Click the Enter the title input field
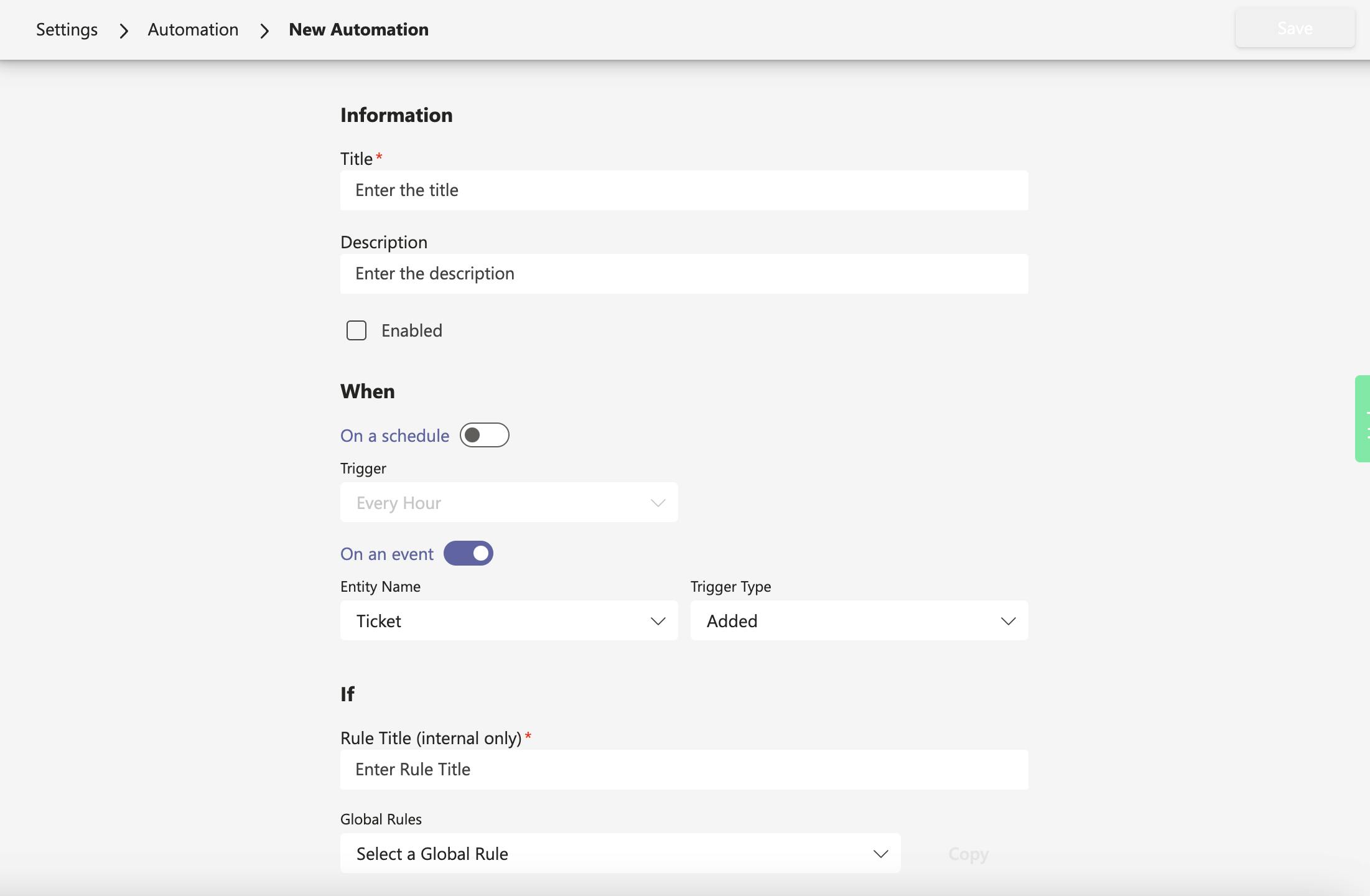Screen dimensions: 1370x896 pyautogui.click(x=684, y=190)
